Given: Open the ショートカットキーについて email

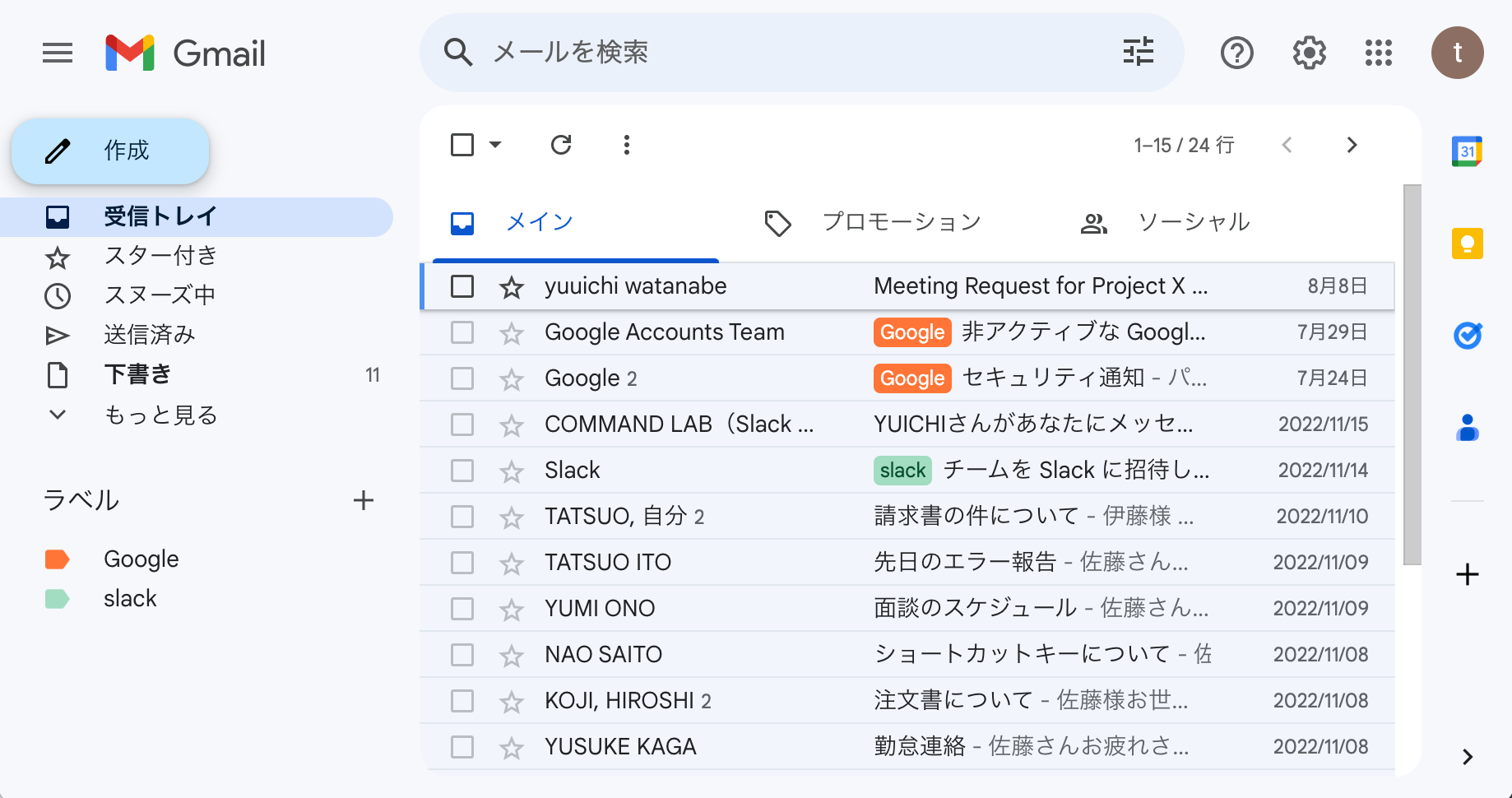Looking at the screenshot, I should pyautogui.click(x=907, y=655).
